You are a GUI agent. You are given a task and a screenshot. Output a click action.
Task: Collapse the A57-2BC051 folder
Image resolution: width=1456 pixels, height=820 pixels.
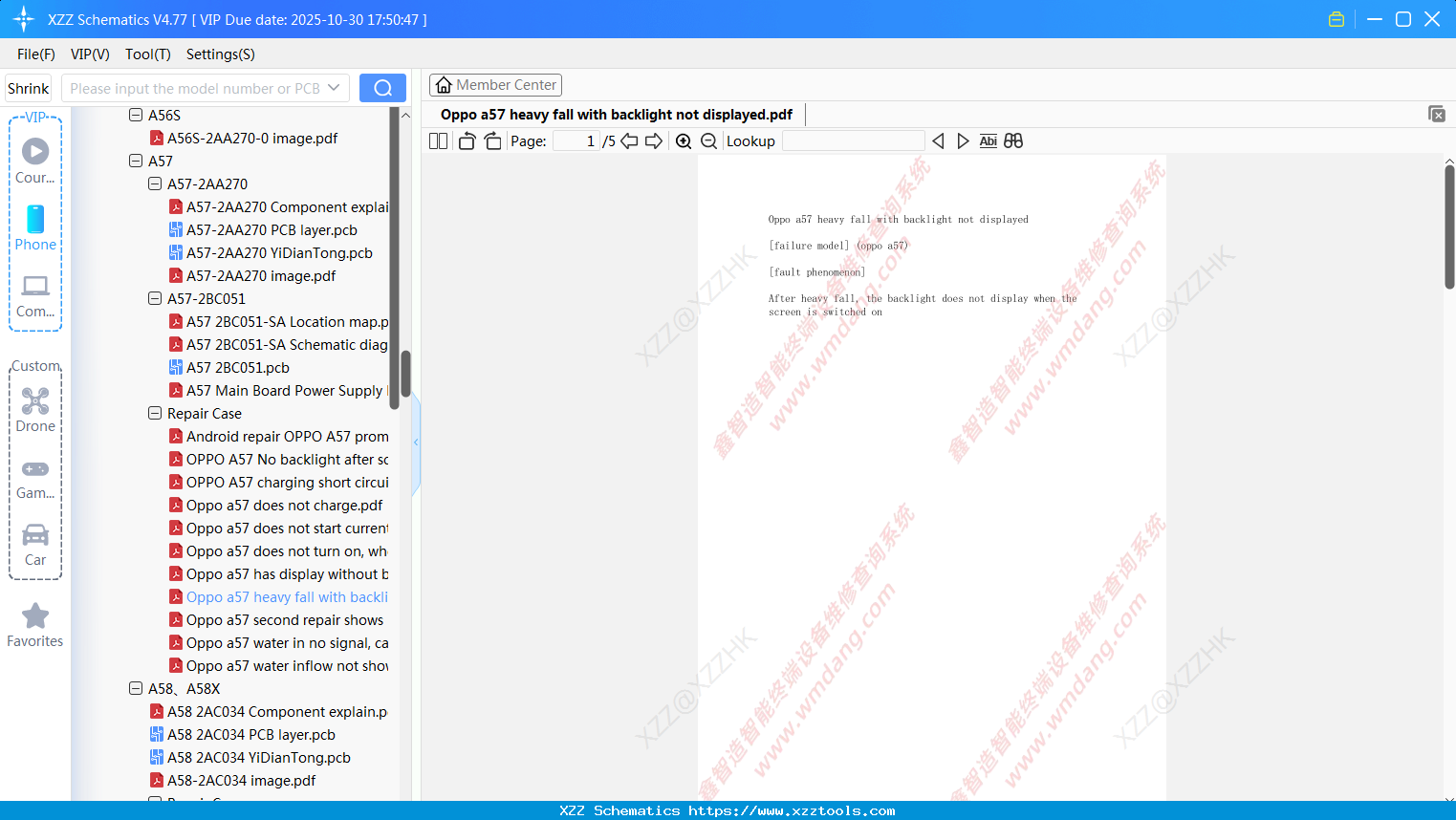point(155,298)
